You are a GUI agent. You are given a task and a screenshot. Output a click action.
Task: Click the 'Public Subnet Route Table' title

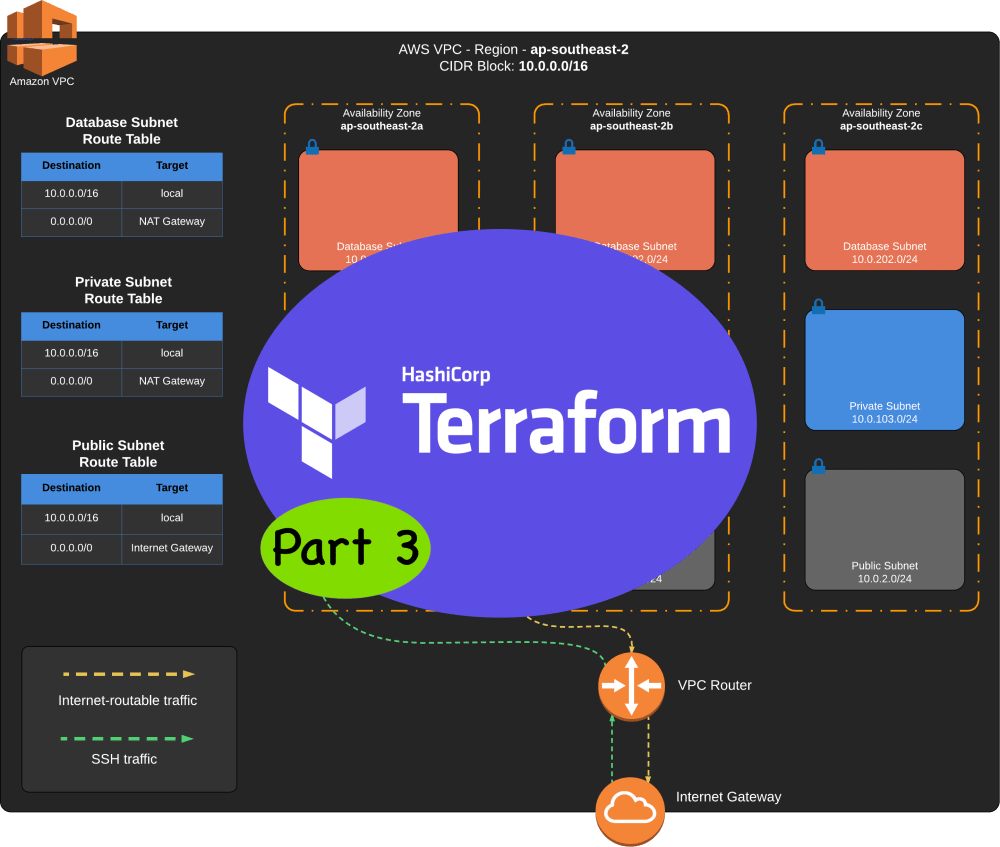[118, 453]
